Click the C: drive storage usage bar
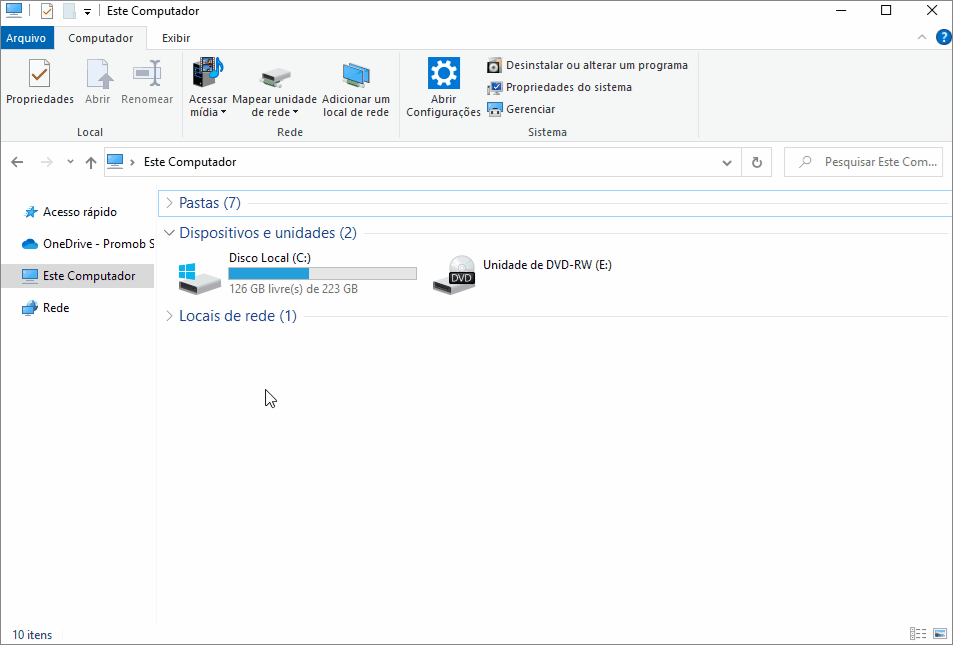Screen dimensions: 953x645 [x=322, y=274]
